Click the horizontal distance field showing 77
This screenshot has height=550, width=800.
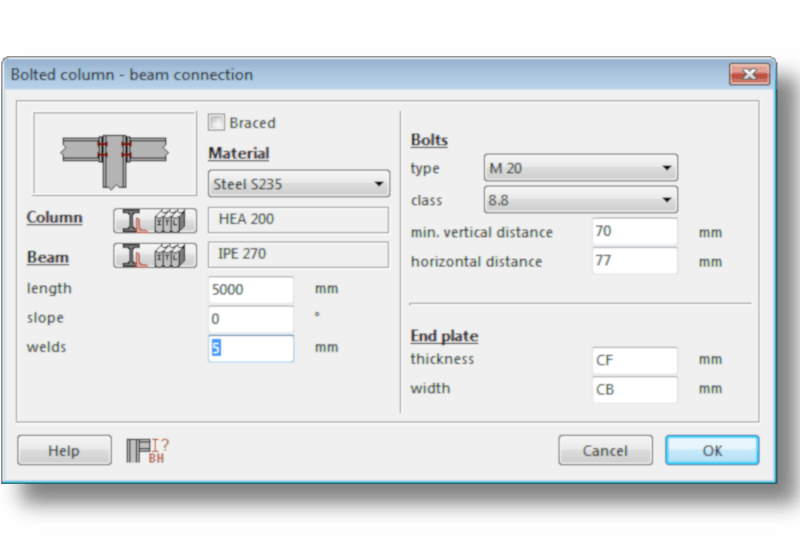click(x=635, y=261)
